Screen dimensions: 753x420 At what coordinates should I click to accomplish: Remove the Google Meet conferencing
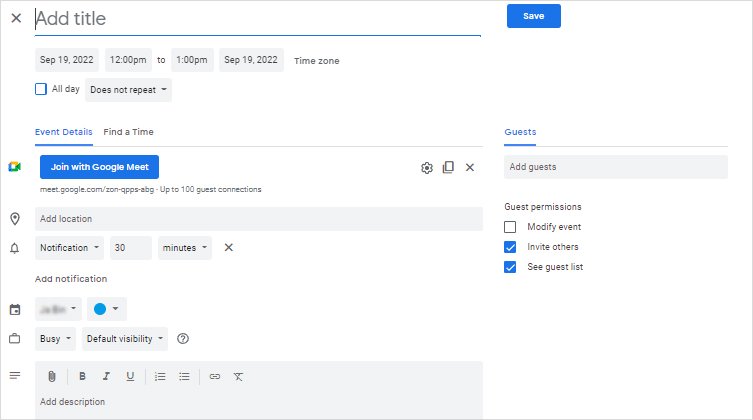click(470, 167)
